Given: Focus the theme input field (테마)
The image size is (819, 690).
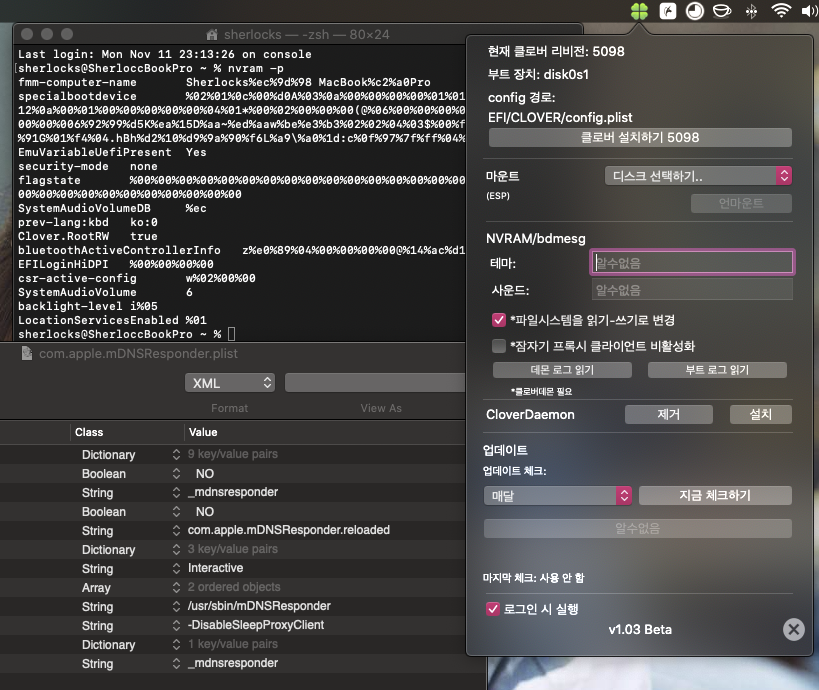Looking at the screenshot, I should [692, 263].
